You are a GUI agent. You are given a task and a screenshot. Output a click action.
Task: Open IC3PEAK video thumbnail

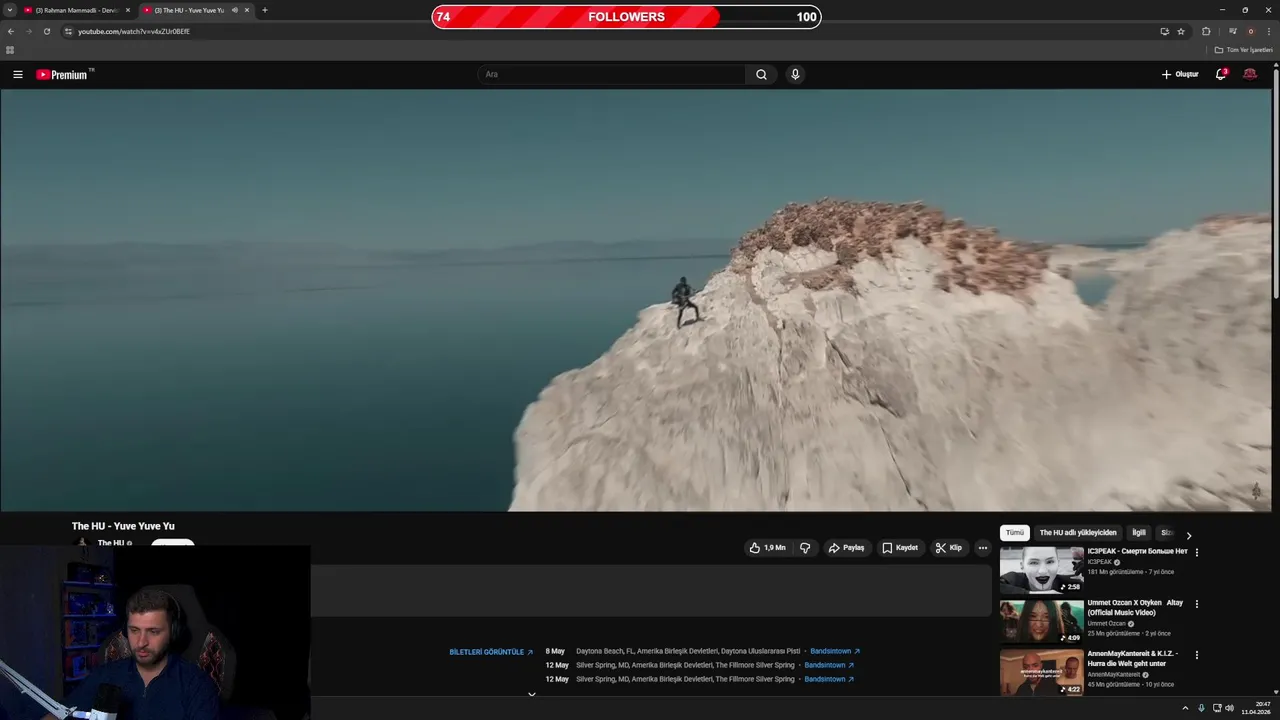point(1042,569)
